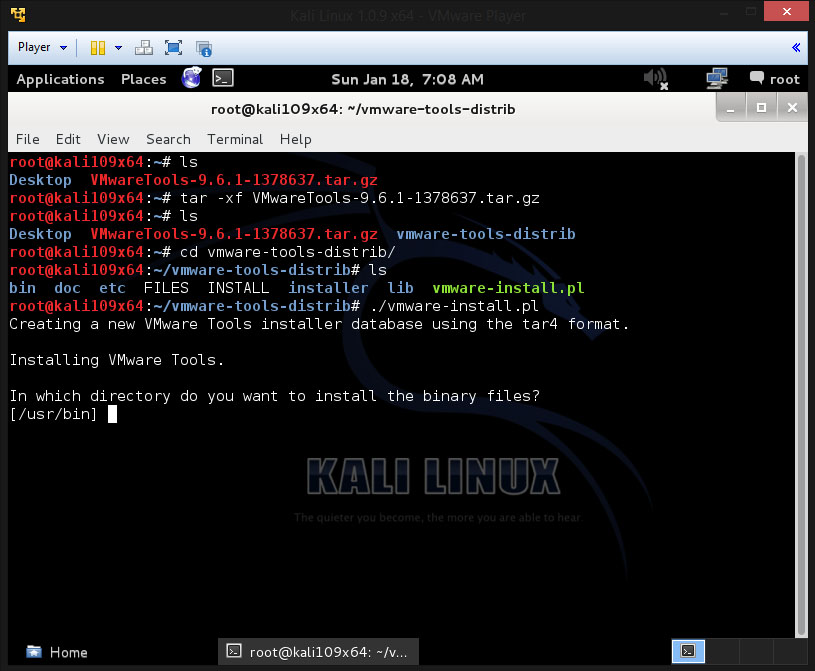This screenshot has width=815, height=671.
Task: Click "Installing VMware Tools." line
Action: [x=116, y=360]
